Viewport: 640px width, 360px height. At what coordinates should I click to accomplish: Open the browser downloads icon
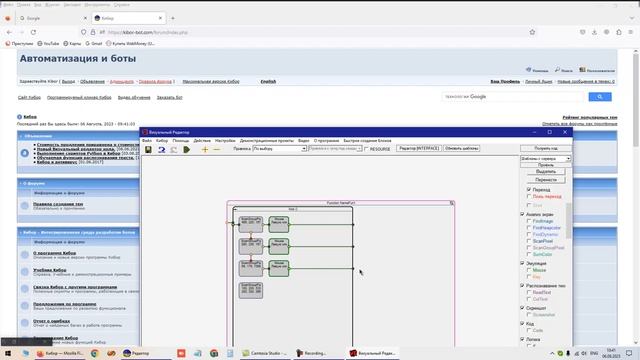click(594, 32)
